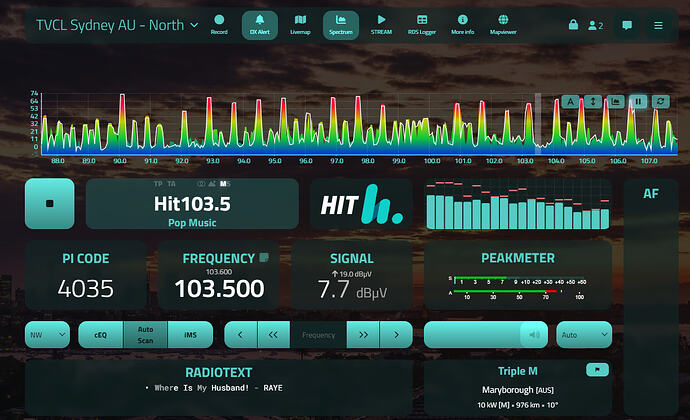Click the speaker icon on the volume slider
Viewport: 690px width, 420px height.
534,335
